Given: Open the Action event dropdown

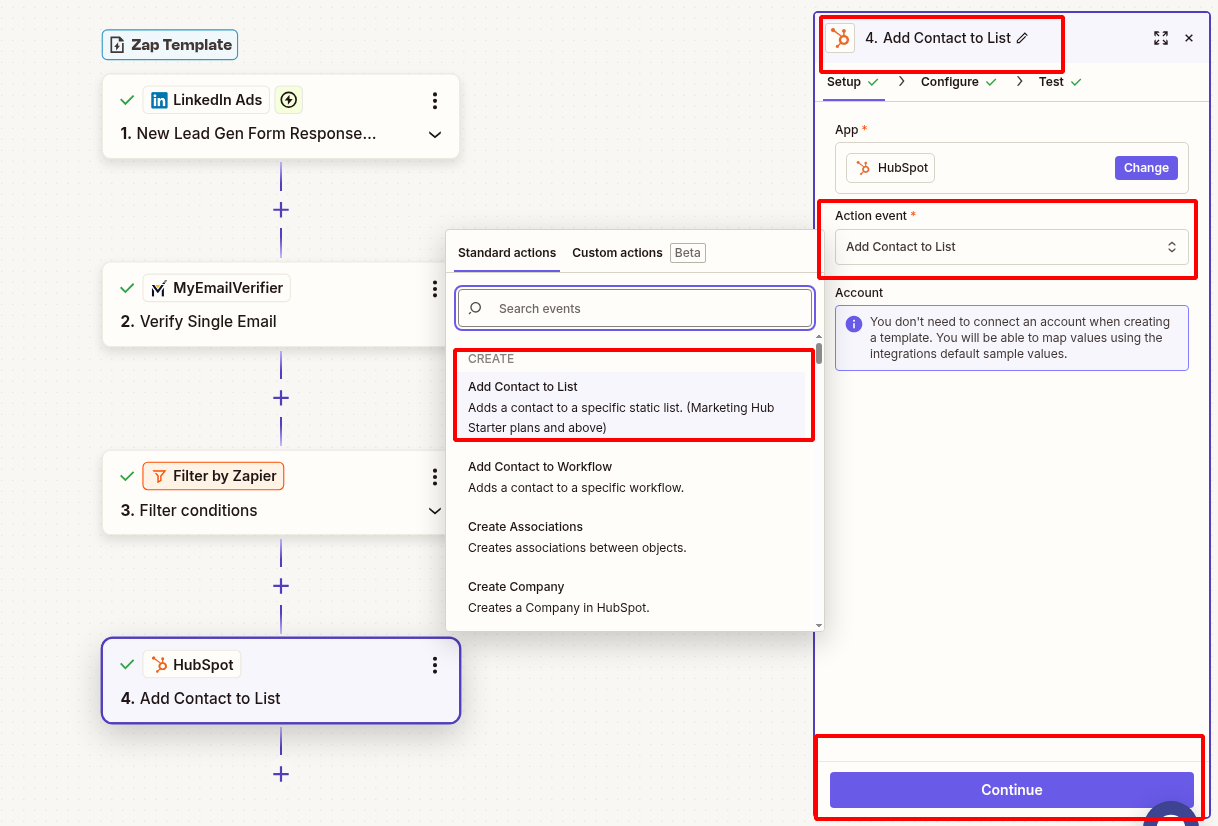Looking at the screenshot, I should coord(1011,247).
